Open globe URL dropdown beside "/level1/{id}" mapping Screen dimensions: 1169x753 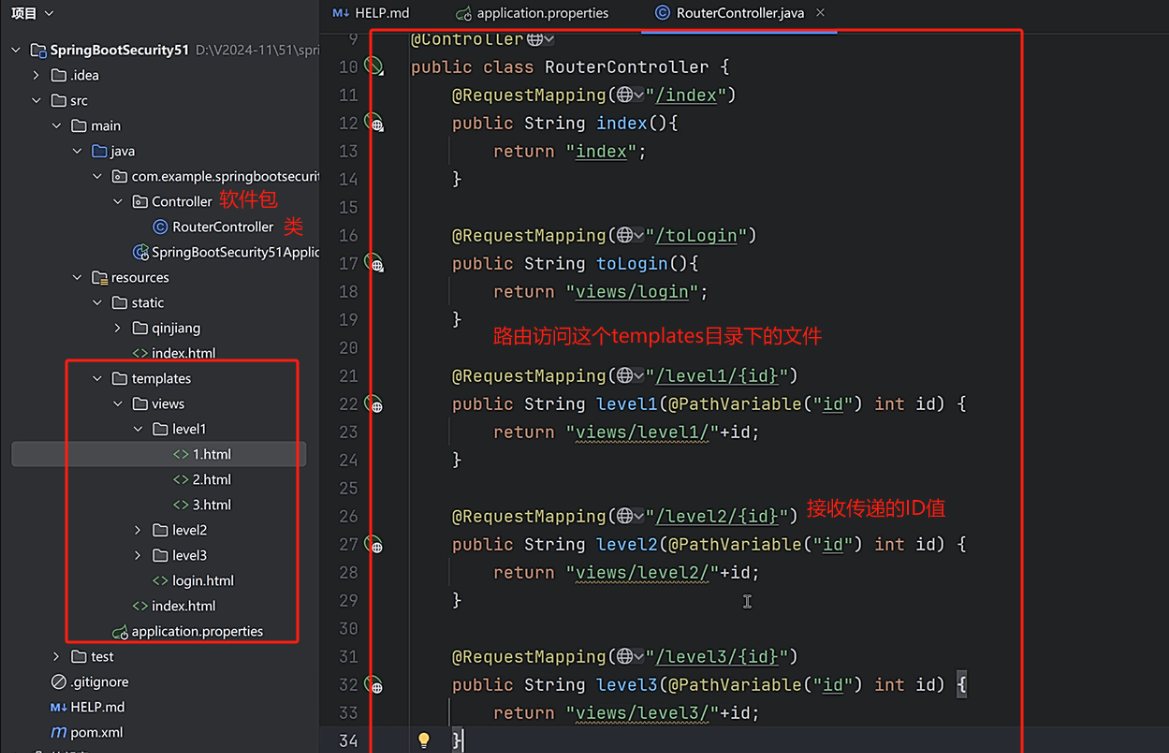click(x=630, y=376)
